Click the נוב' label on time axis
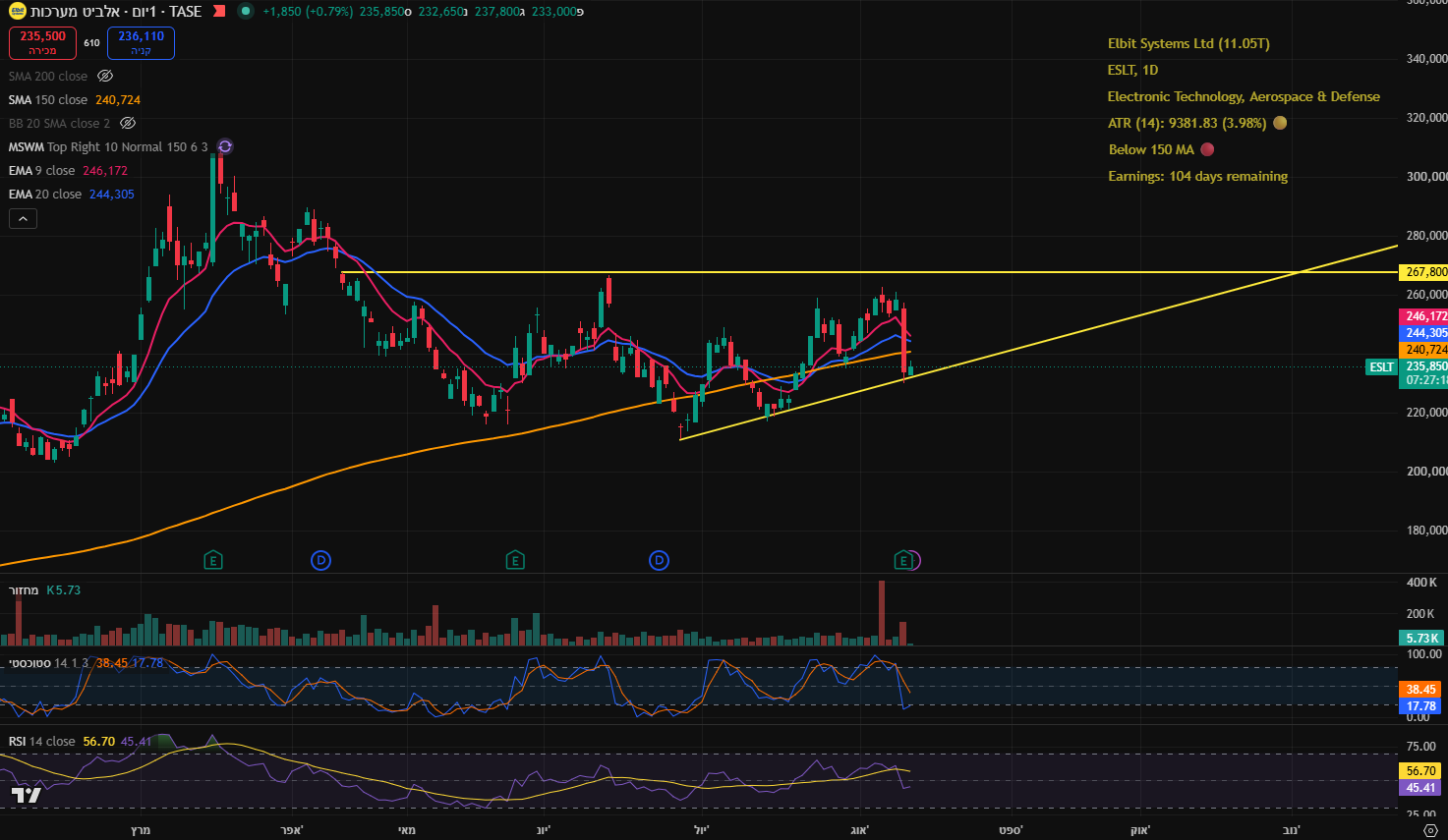This screenshot has height=840, width=1448. (x=1291, y=830)
